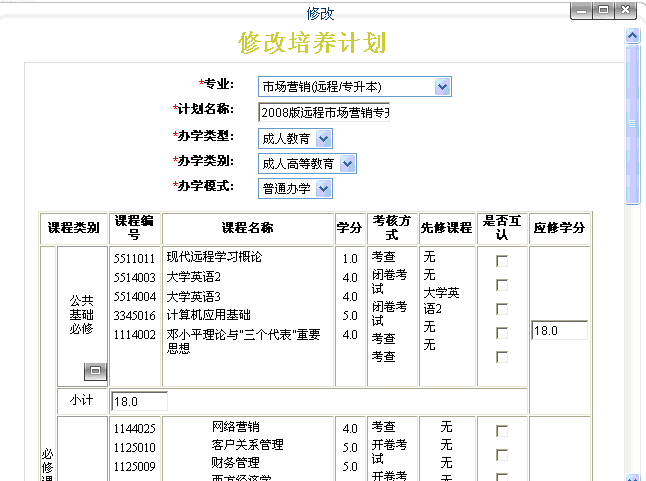Click the 小计 label
The height and width of the screenshot is (481, 646).
(82, 400)
